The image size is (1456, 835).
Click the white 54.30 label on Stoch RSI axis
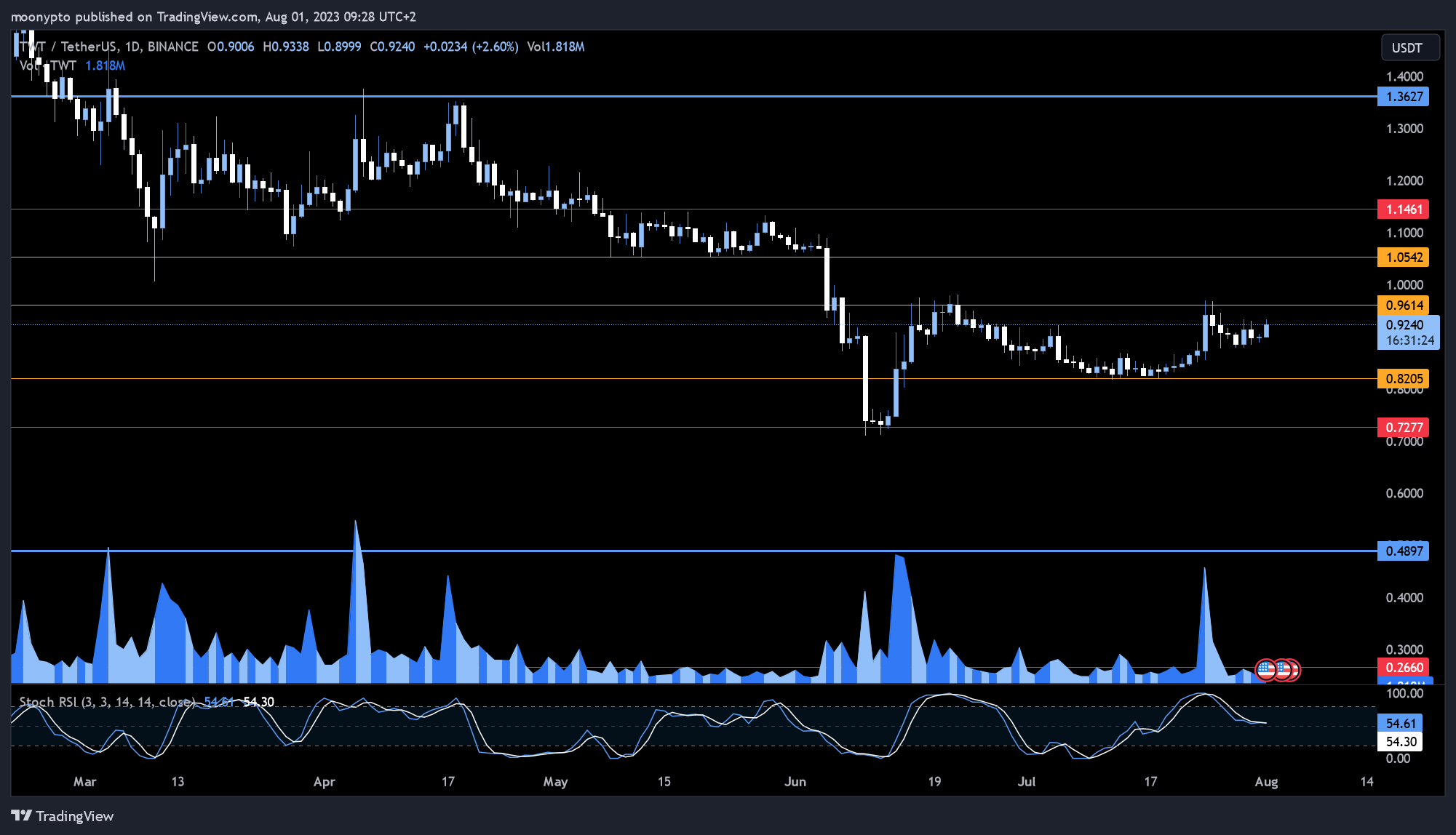point(1400,742)
